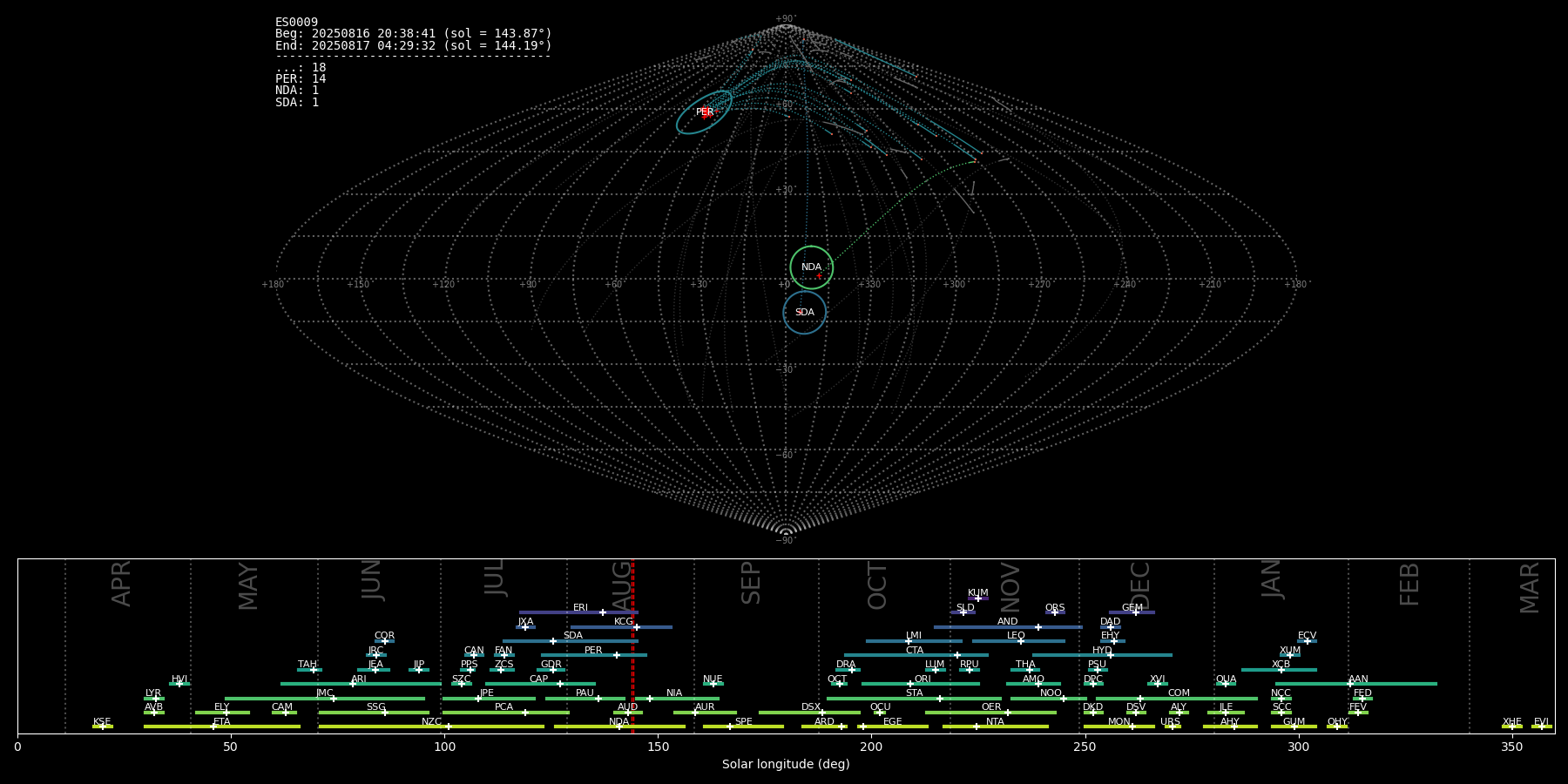Click the 350 tick label on x-axis
This screenshot has height=784, width=1568.
pos(1511,747)
